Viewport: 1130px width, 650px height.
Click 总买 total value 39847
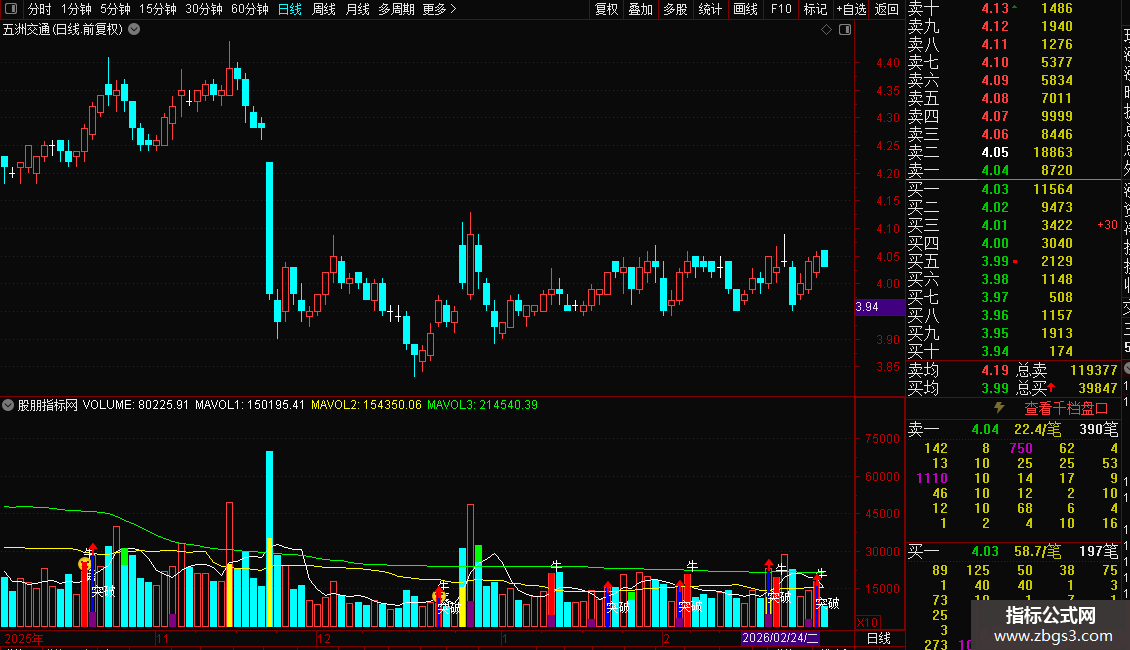click(x=1098, y=388)
